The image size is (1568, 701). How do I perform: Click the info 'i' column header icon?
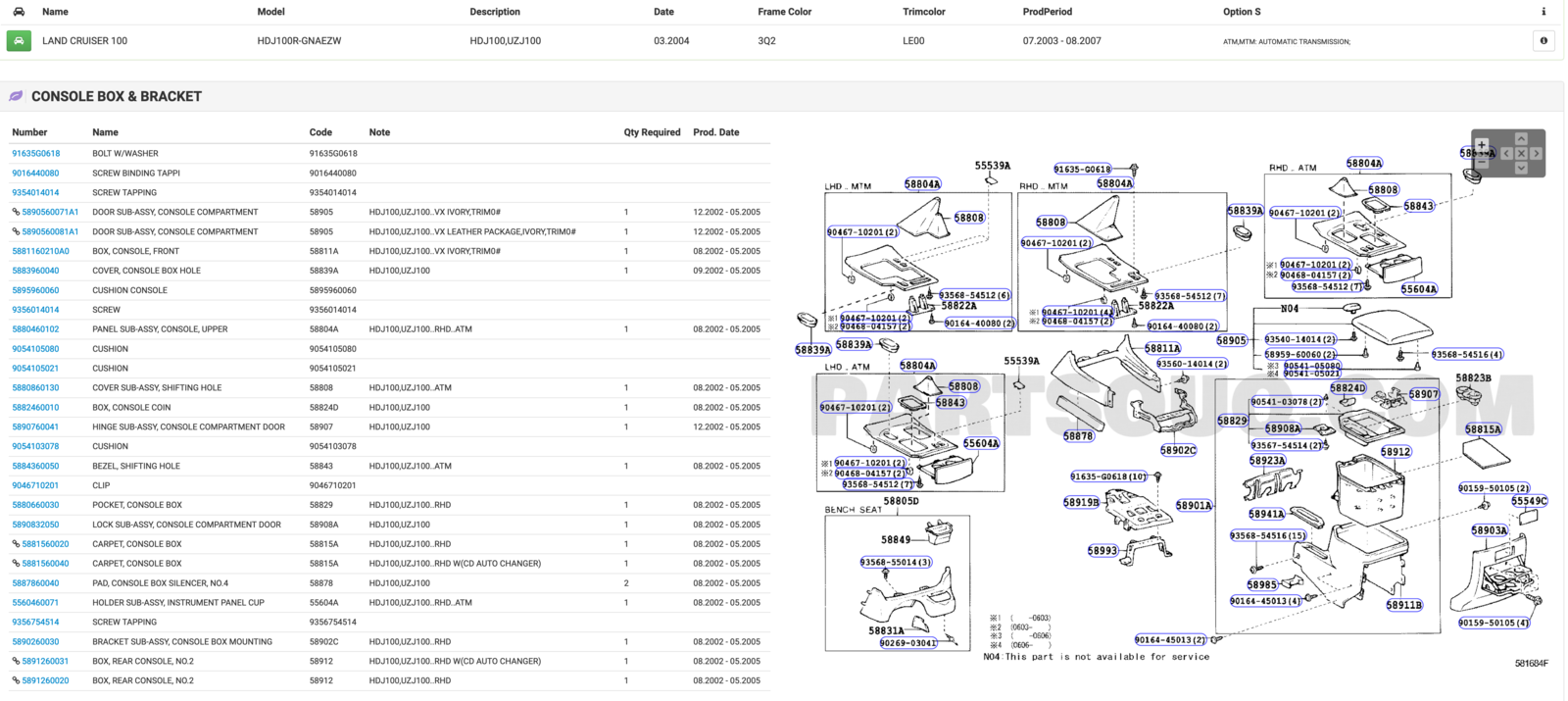tap(1543, 12)
